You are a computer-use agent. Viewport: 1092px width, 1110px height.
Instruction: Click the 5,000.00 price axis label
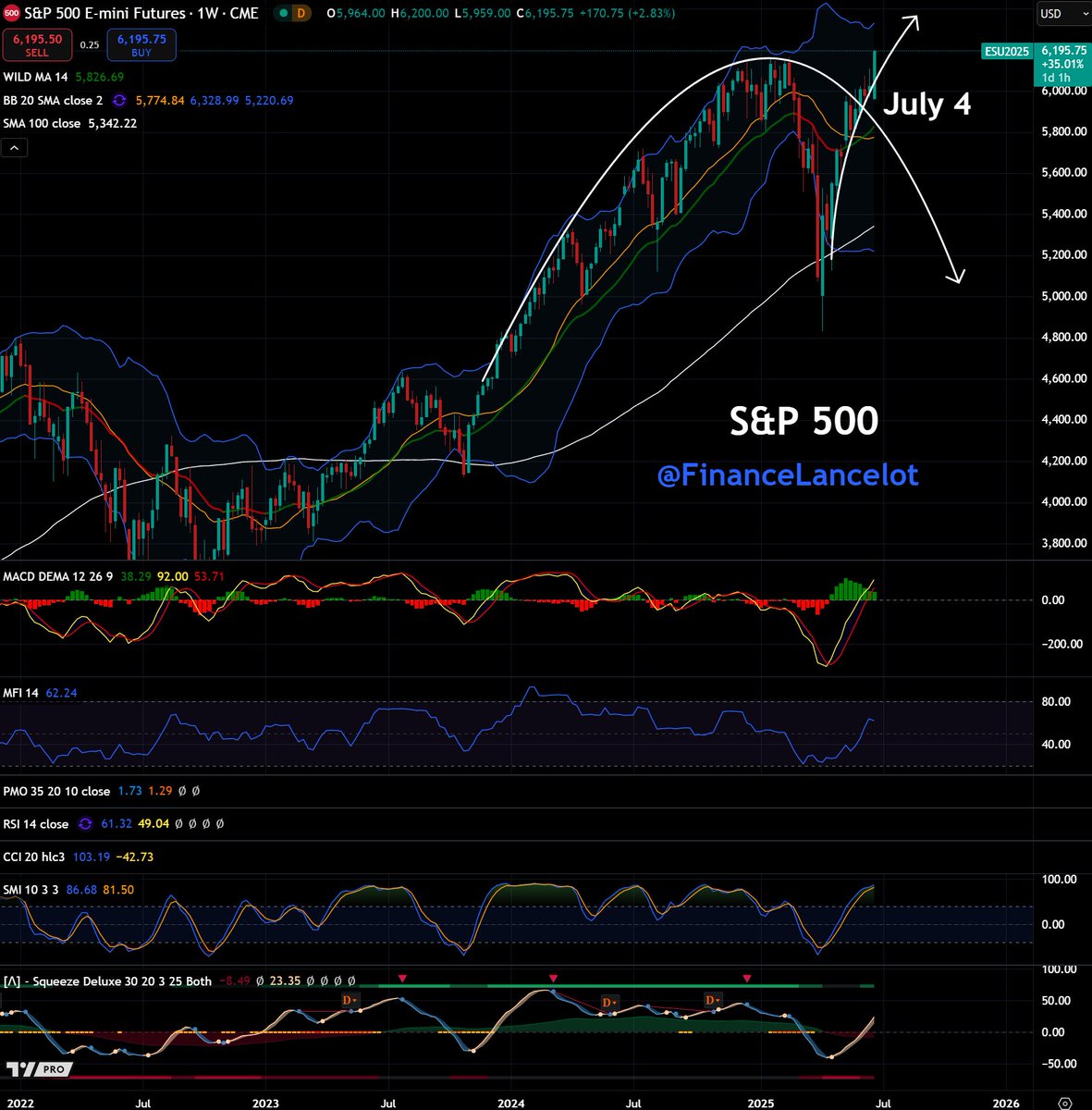[x=1062, y=296]
